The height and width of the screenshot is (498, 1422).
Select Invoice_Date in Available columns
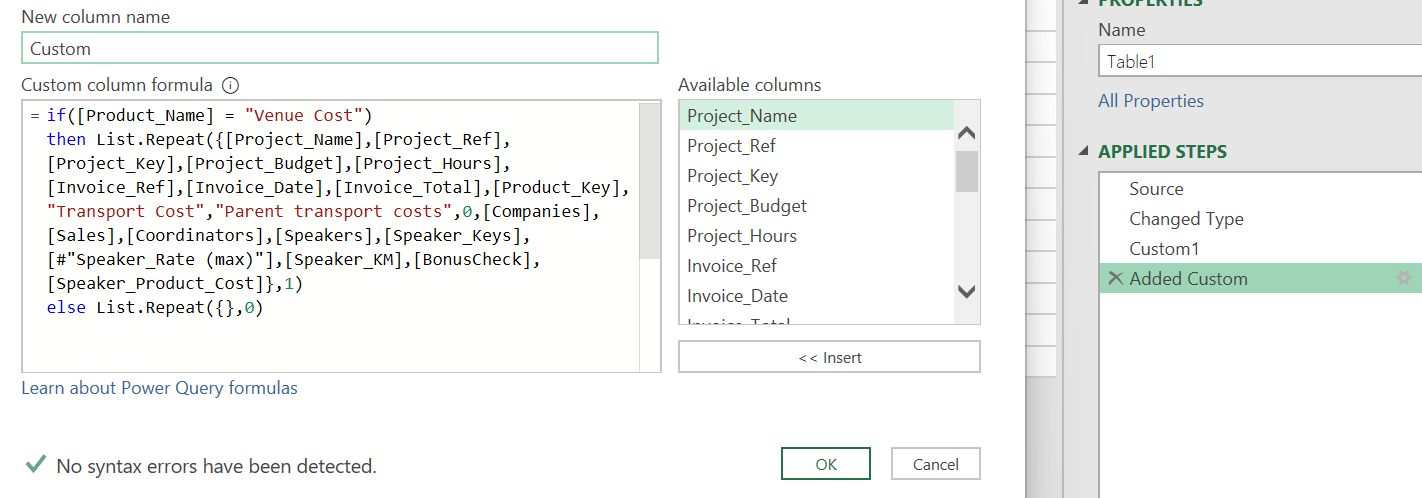click(x=816, y=296)
